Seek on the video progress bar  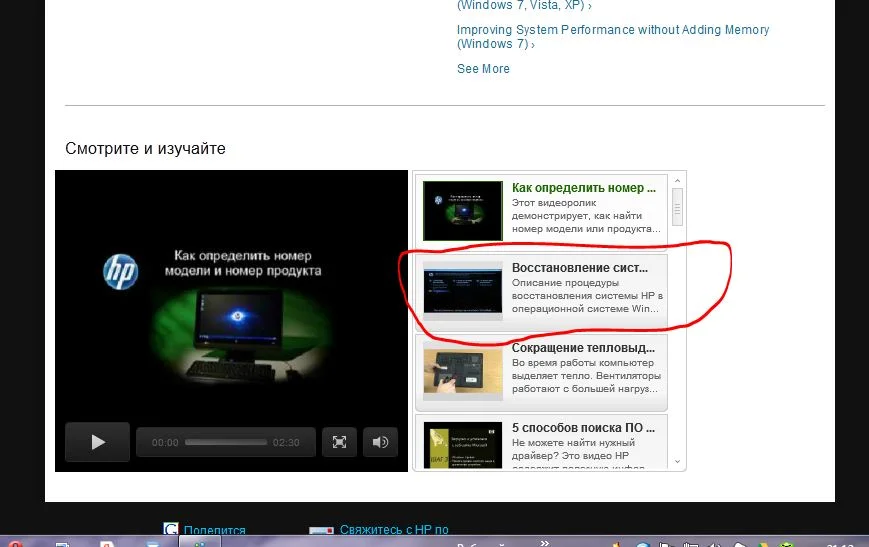coord(226,442)
